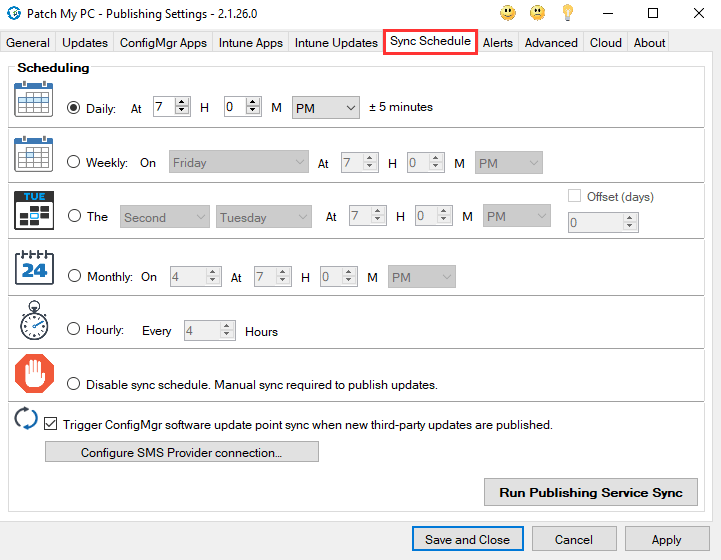The width and height of the screenshot is (721, 560).
Task: Click the Daily hour input field
Action: coord(164,107)
